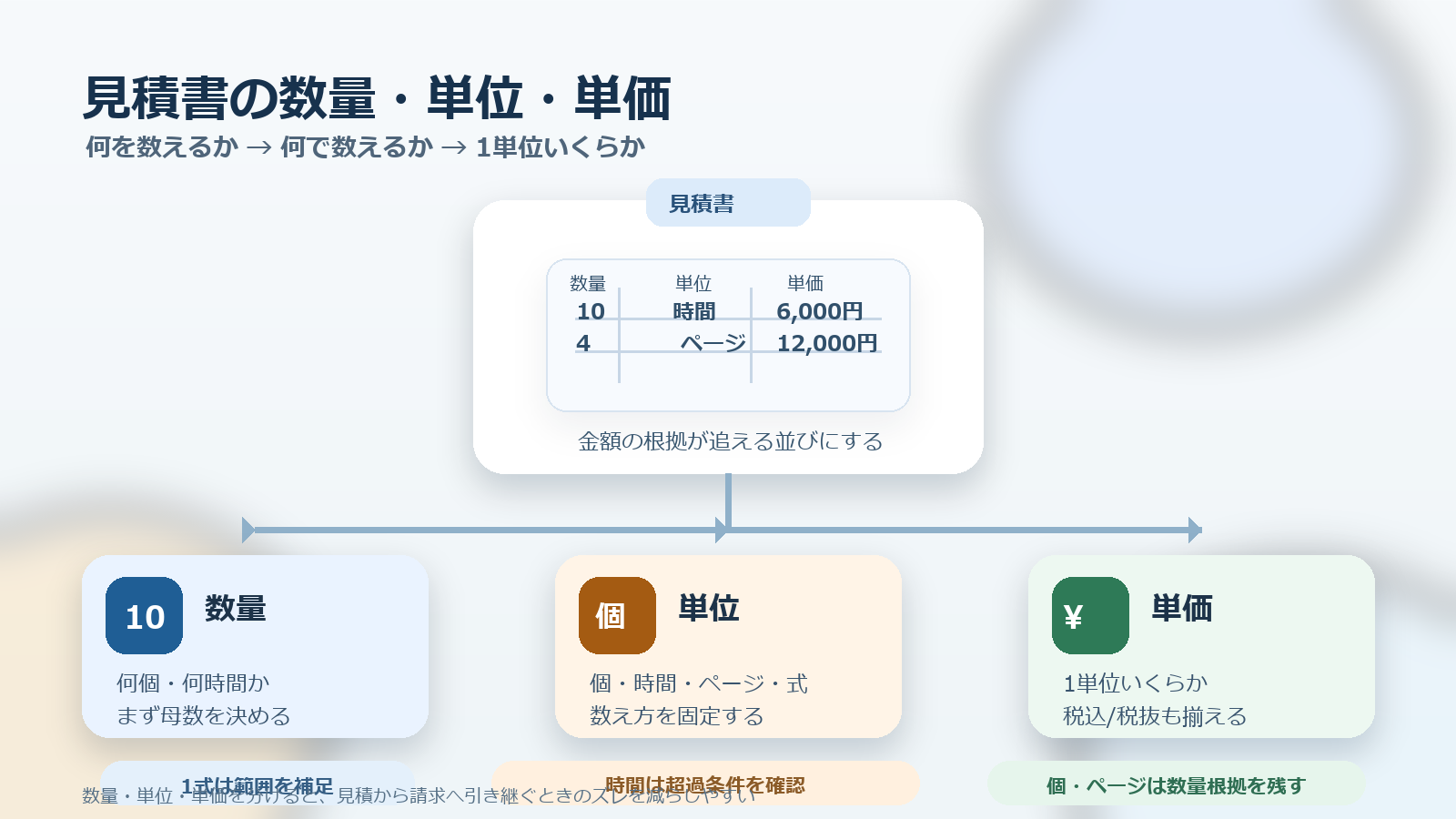Click the 数量 card heading
Image resolution: width=1456 pixels, height=819 pixels.
[236, 608]
